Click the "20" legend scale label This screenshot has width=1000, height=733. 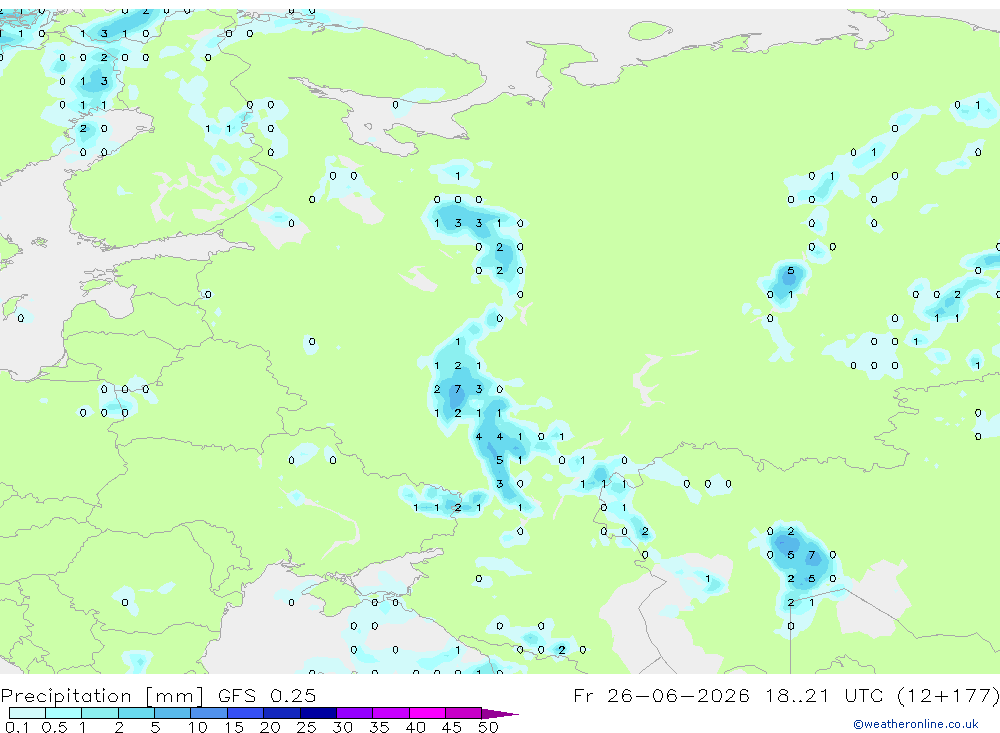(270, 727)
